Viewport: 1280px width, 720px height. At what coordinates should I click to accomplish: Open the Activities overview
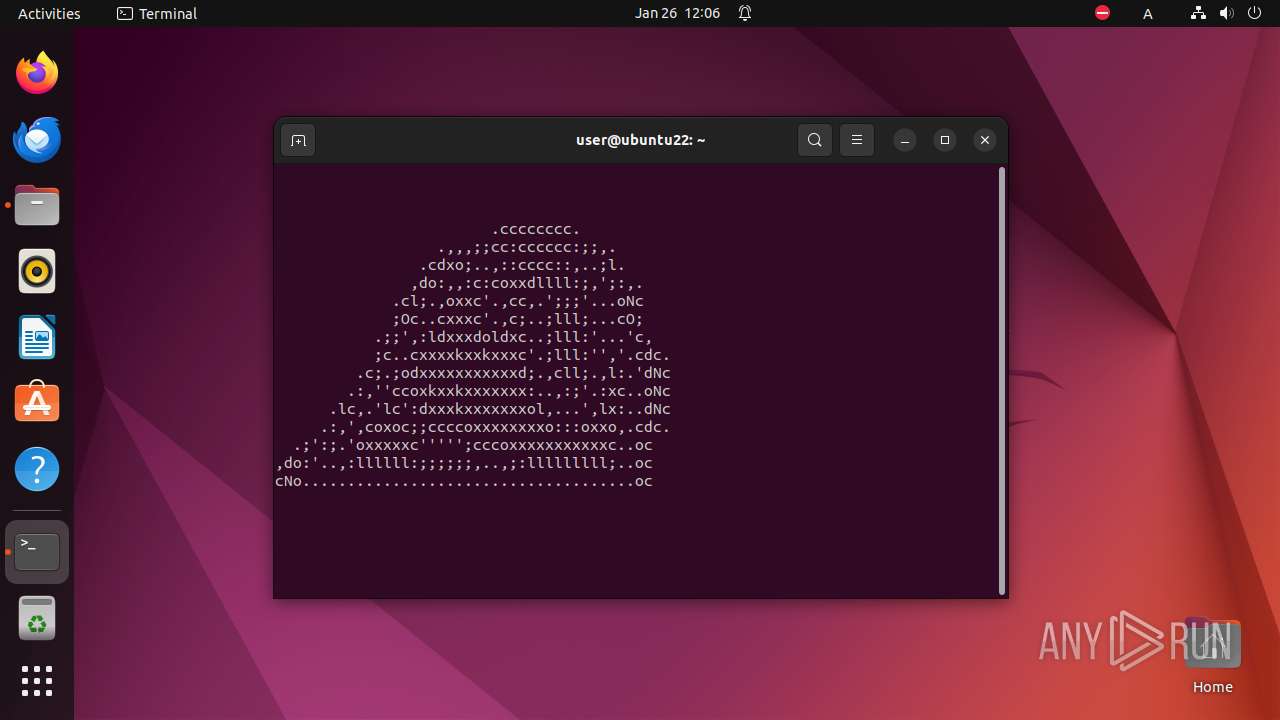click(x=49, y=13)
